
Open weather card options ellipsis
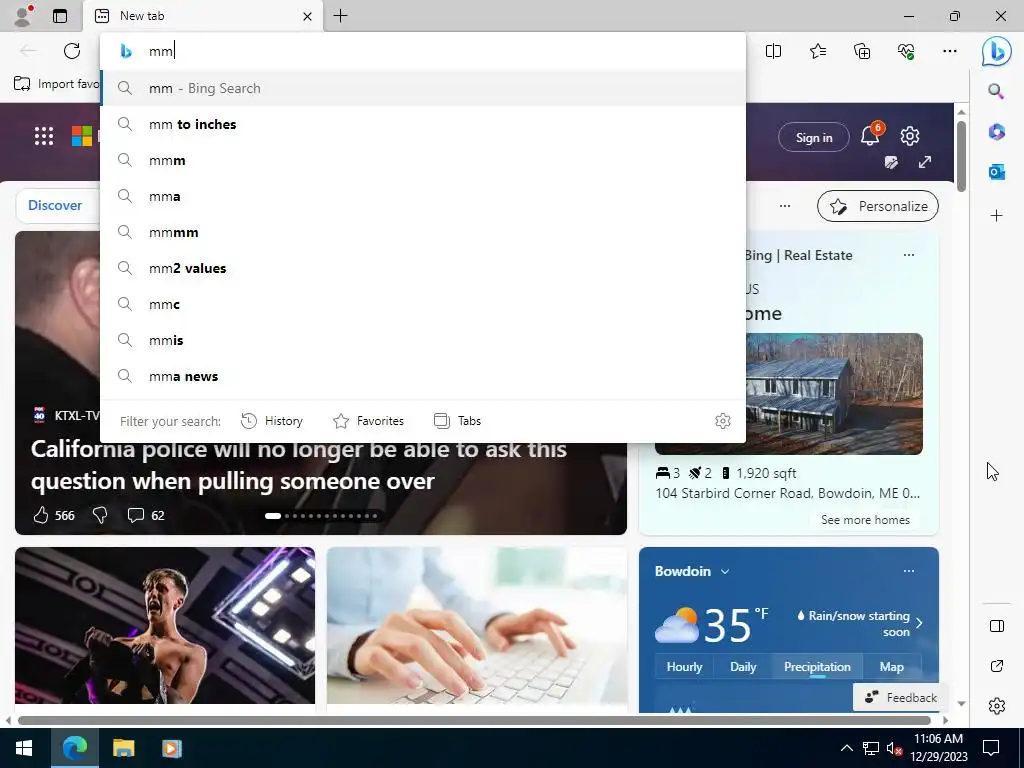[908, 571]
